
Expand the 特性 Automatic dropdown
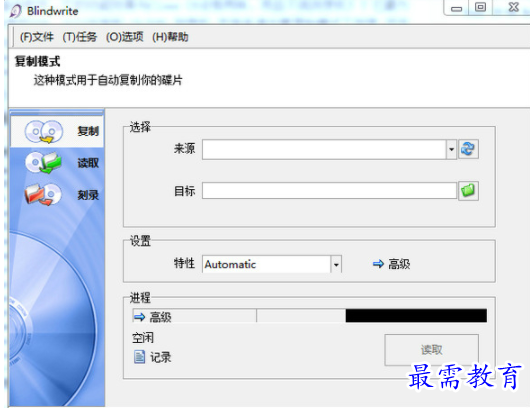point(336,264)
